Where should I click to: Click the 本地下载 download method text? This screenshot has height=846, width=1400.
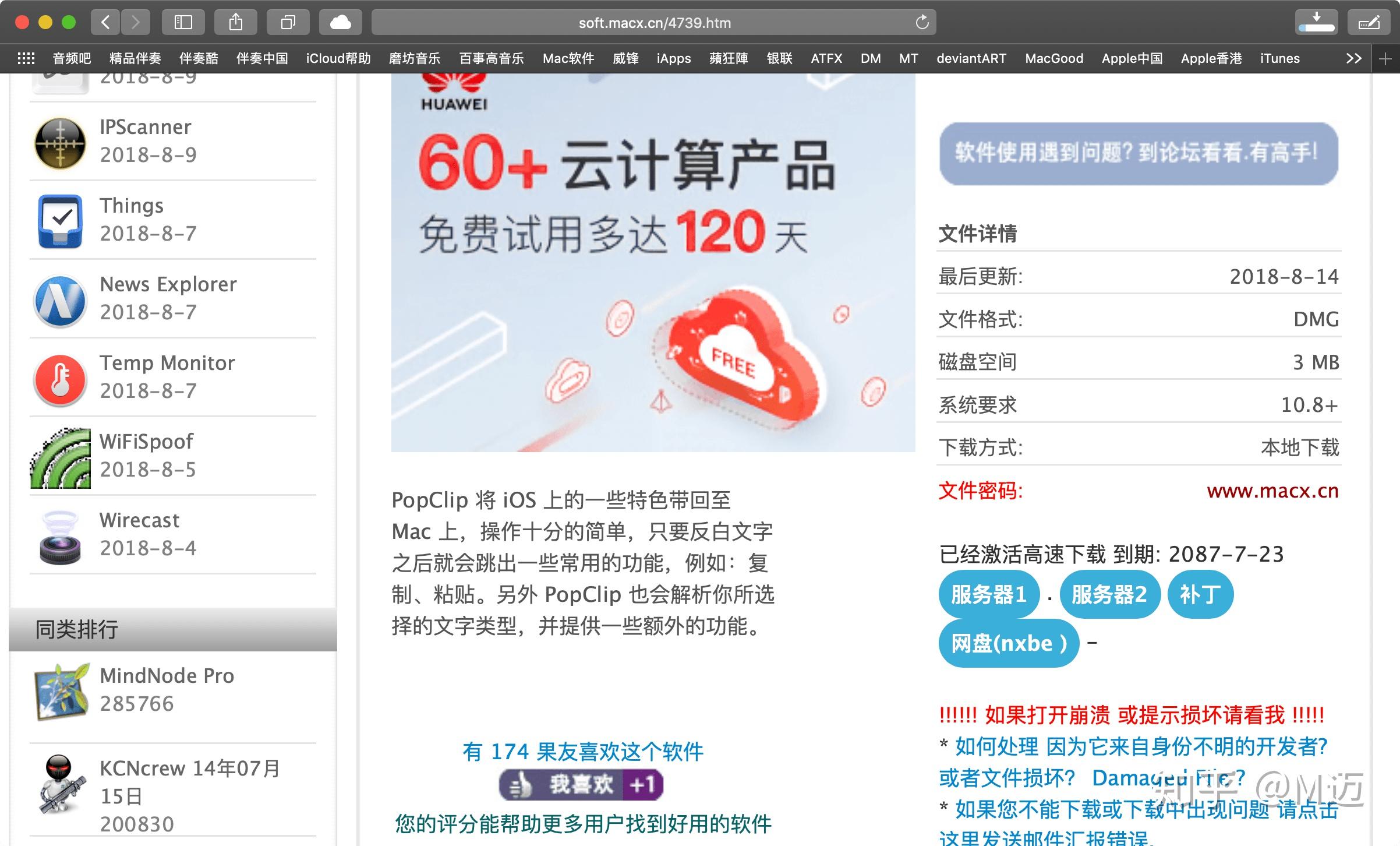[x=1300, y=447]
